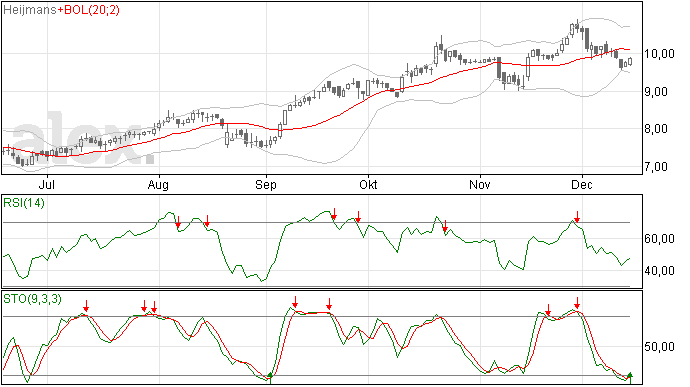690x387 pixels.
Task: Select the Sep month label
Action: coord(266,184)
